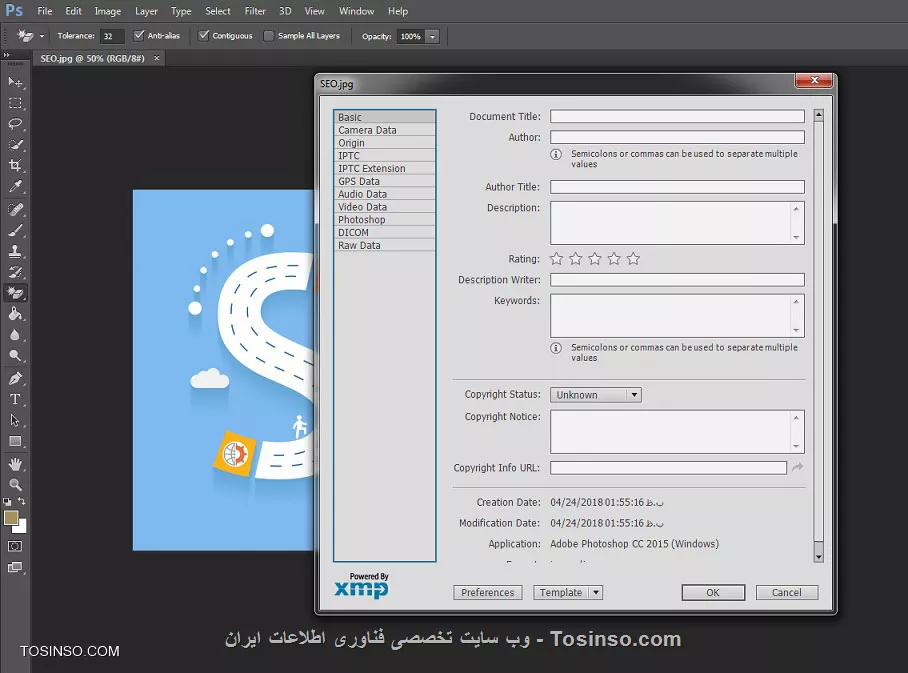Select IPTC Extension category
This screenshot has width=908, height=673.
(x=385, y=169)
